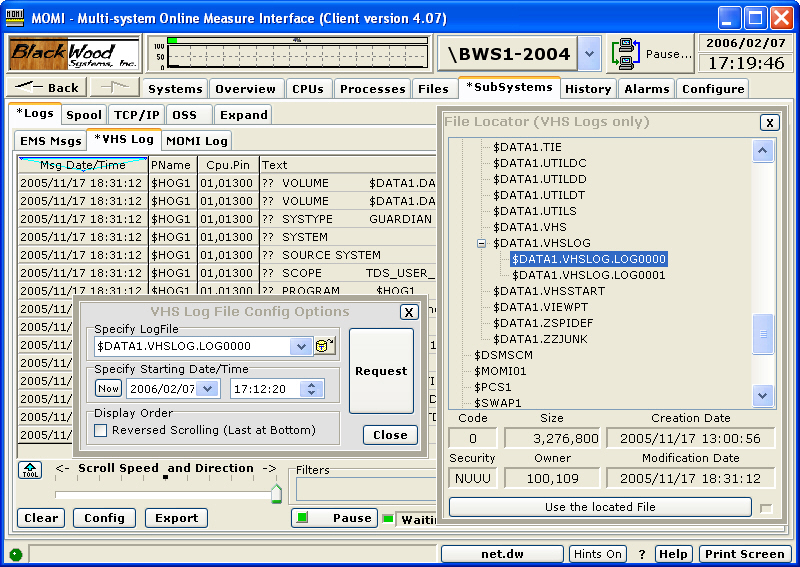Click the file locator icon beside LogFile field
This screenshot has width=800, height=567.
pos(326,346)
